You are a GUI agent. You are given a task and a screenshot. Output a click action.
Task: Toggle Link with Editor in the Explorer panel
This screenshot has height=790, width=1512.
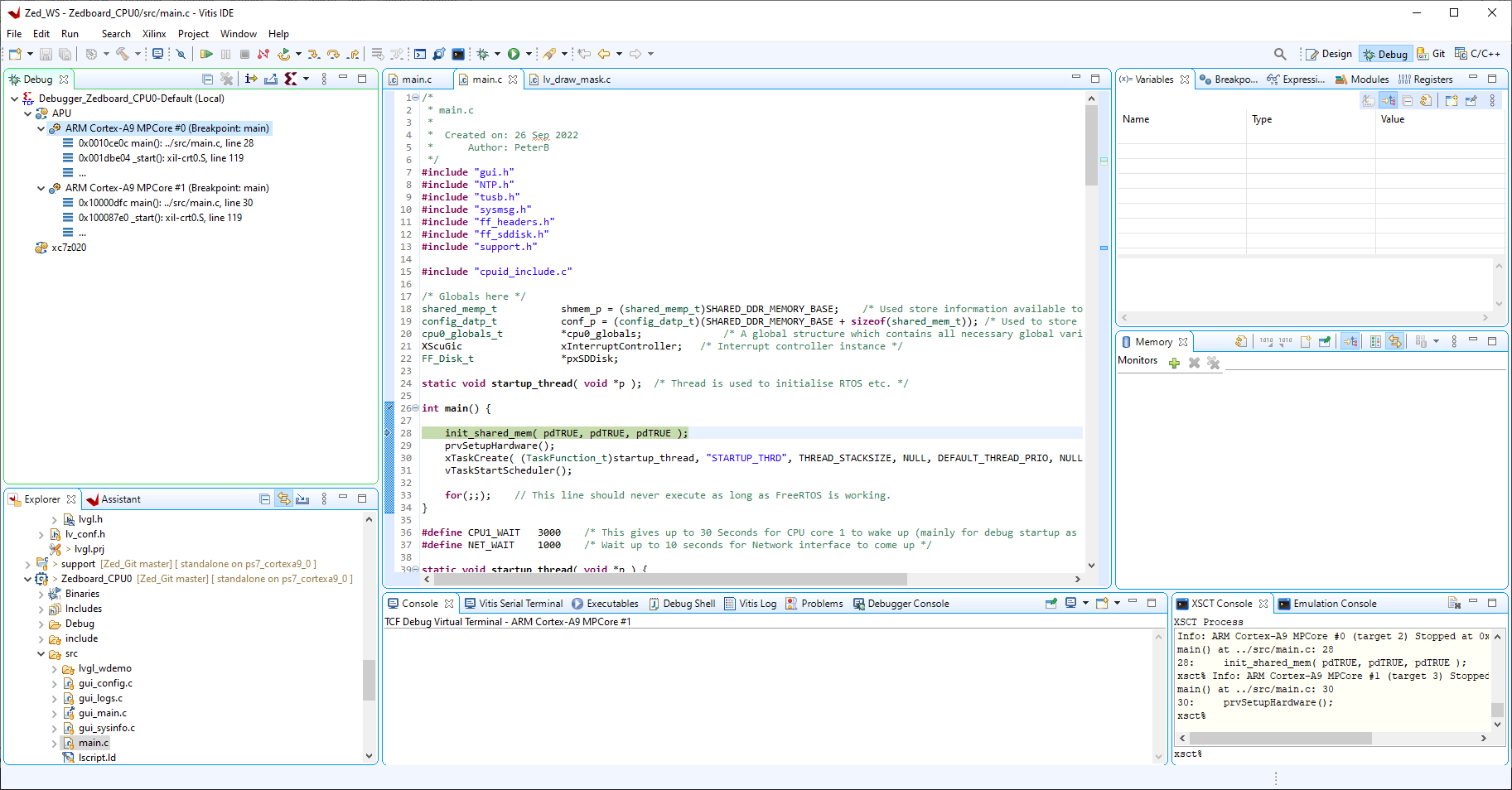[x=283, y=499]
